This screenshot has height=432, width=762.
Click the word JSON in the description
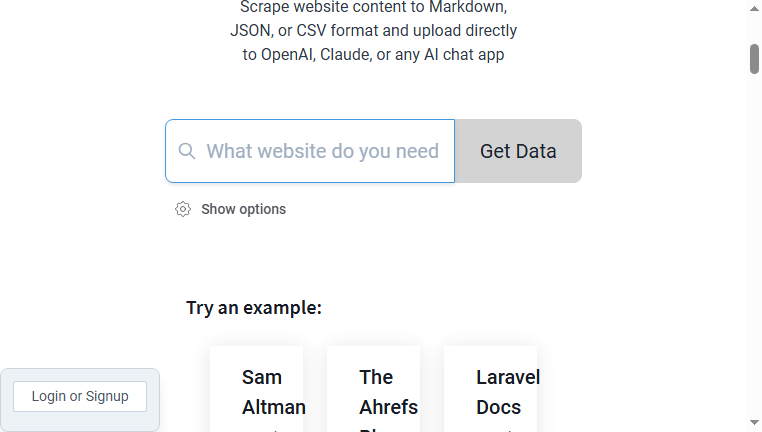pyautogui.click(x=251, y=31)
